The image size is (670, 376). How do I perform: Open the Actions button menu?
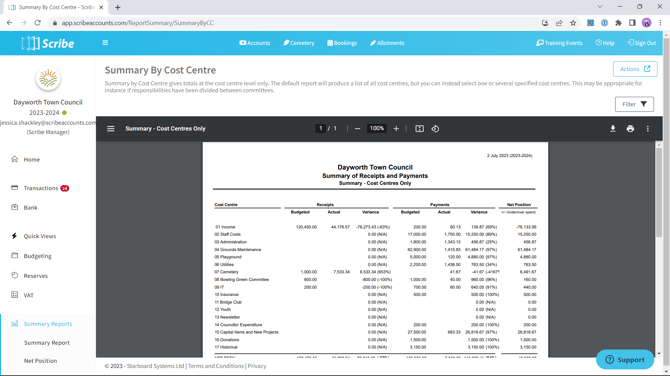tap(635, 69)
